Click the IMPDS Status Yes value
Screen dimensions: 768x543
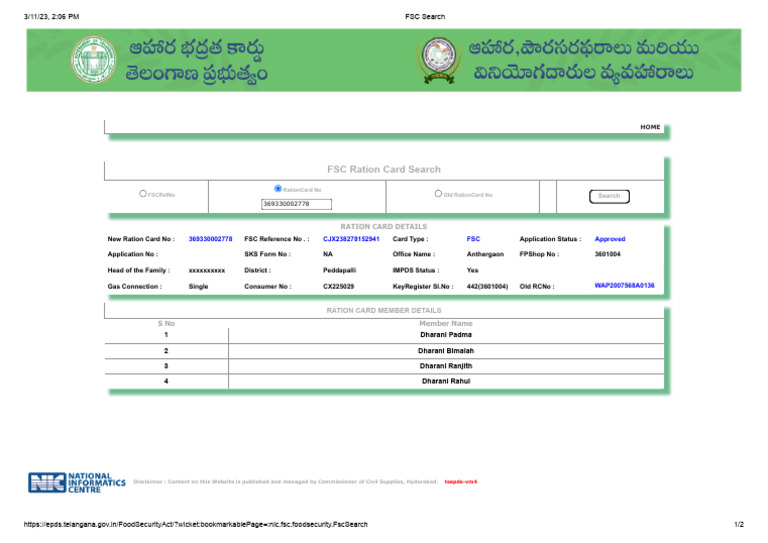pyautogui.click(x=472, y=270)
